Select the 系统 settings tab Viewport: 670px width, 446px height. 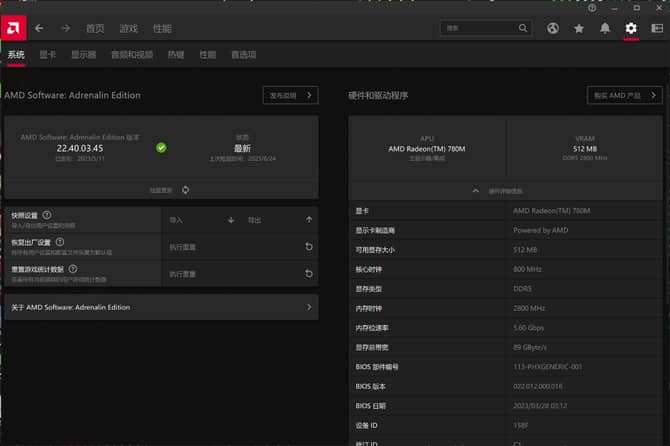(16, 55)
